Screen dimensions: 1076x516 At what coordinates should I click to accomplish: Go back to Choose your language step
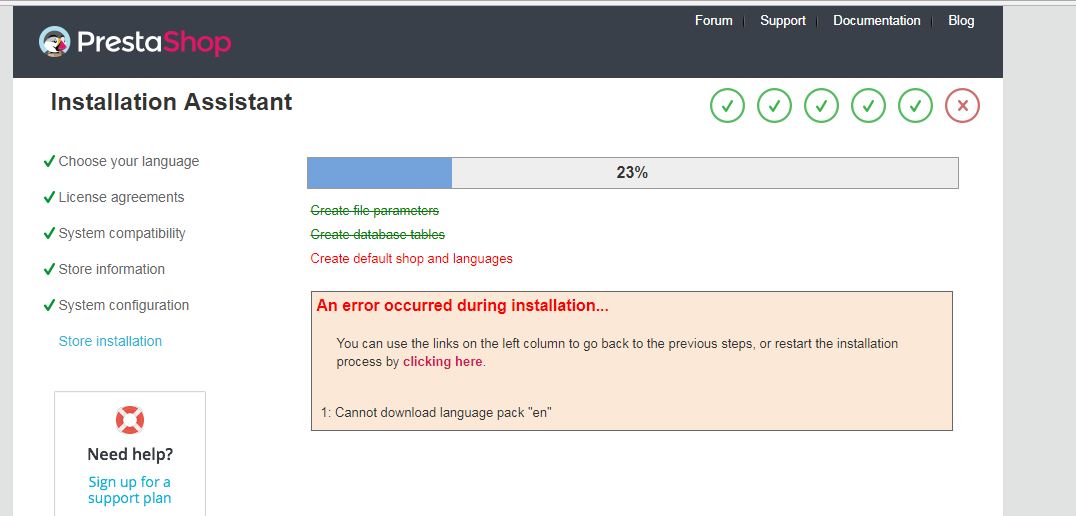[129, 161]
